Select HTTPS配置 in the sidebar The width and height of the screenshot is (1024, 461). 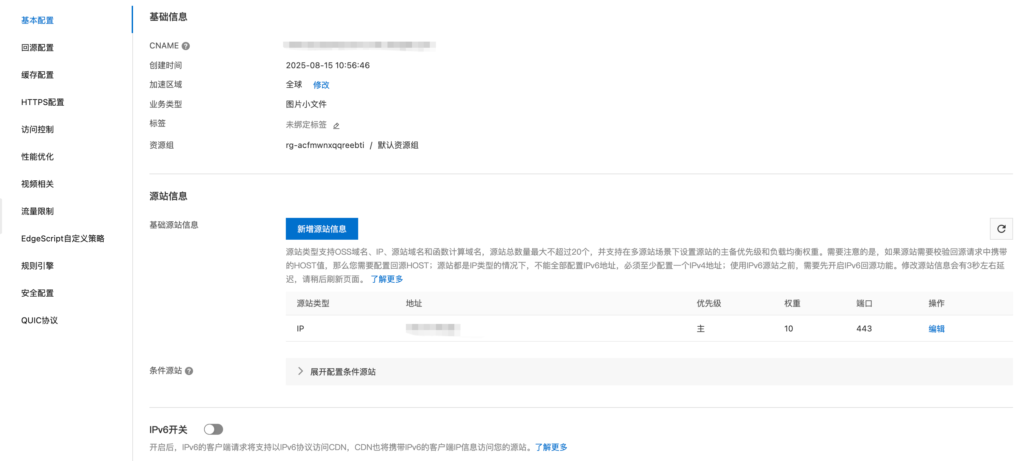pyautogui.click(x=42, y=102)
